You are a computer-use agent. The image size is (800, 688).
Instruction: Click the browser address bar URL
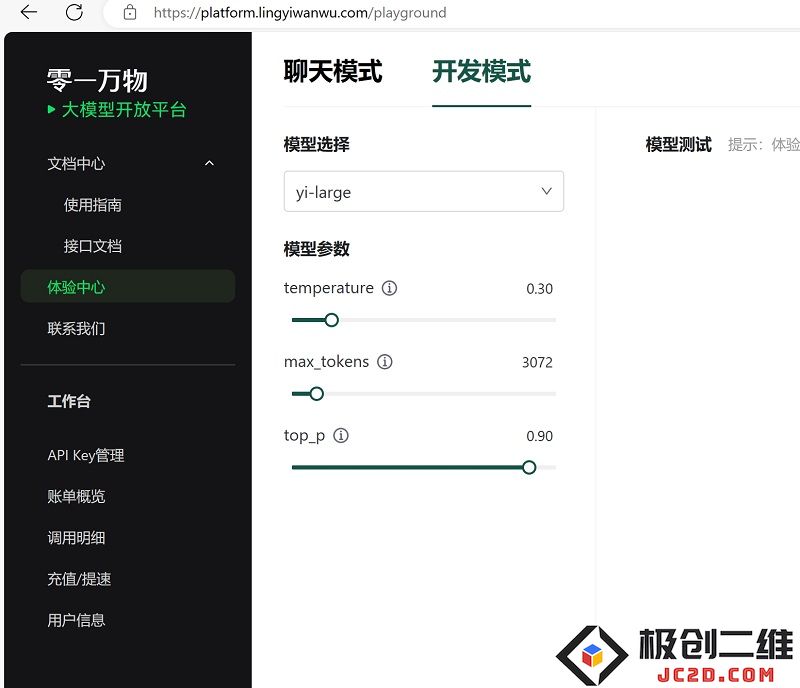pyautogui.click(x=300, y=12)
